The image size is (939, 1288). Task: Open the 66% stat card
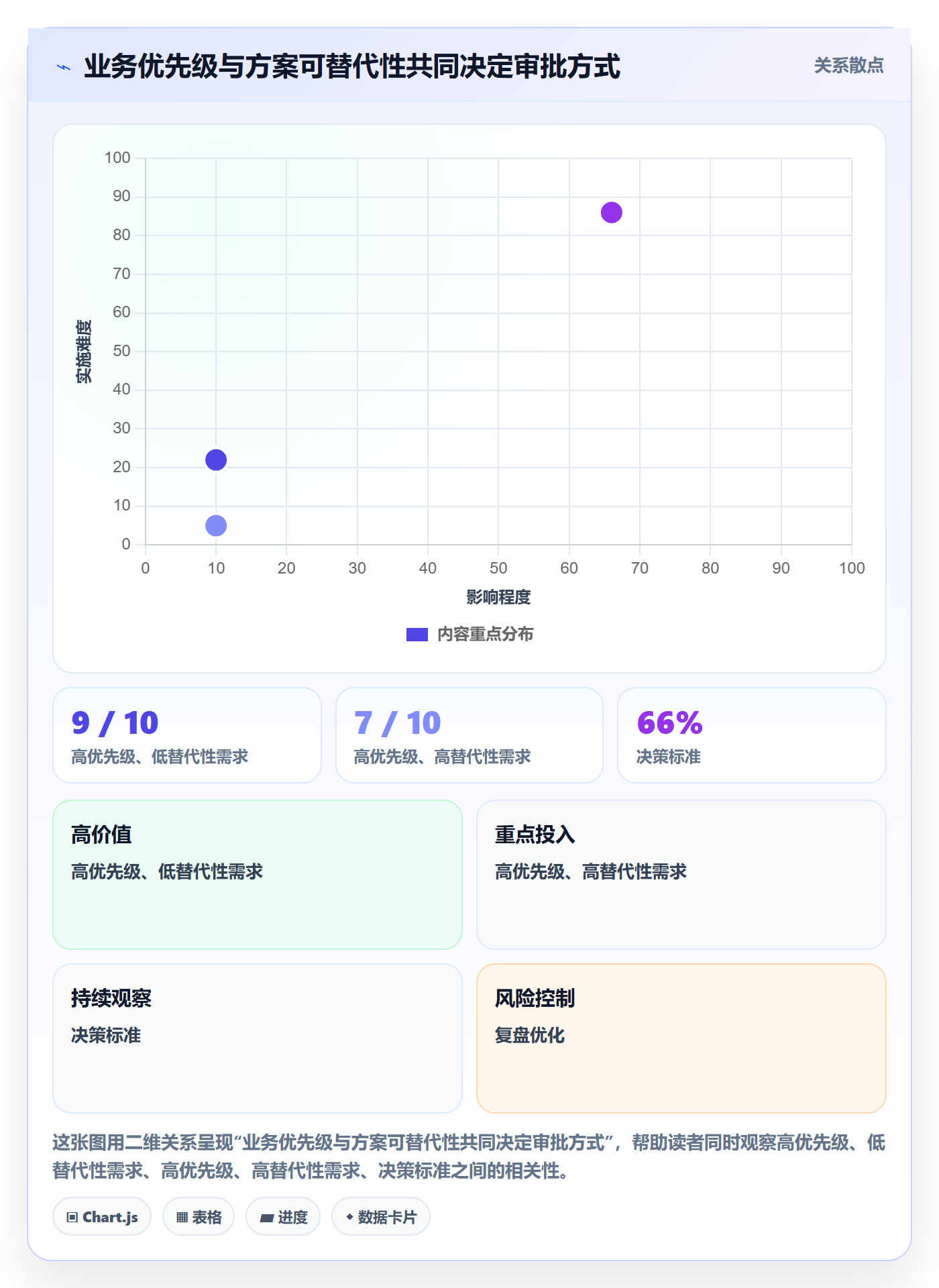pyautogui.click(x=752, y=735)
